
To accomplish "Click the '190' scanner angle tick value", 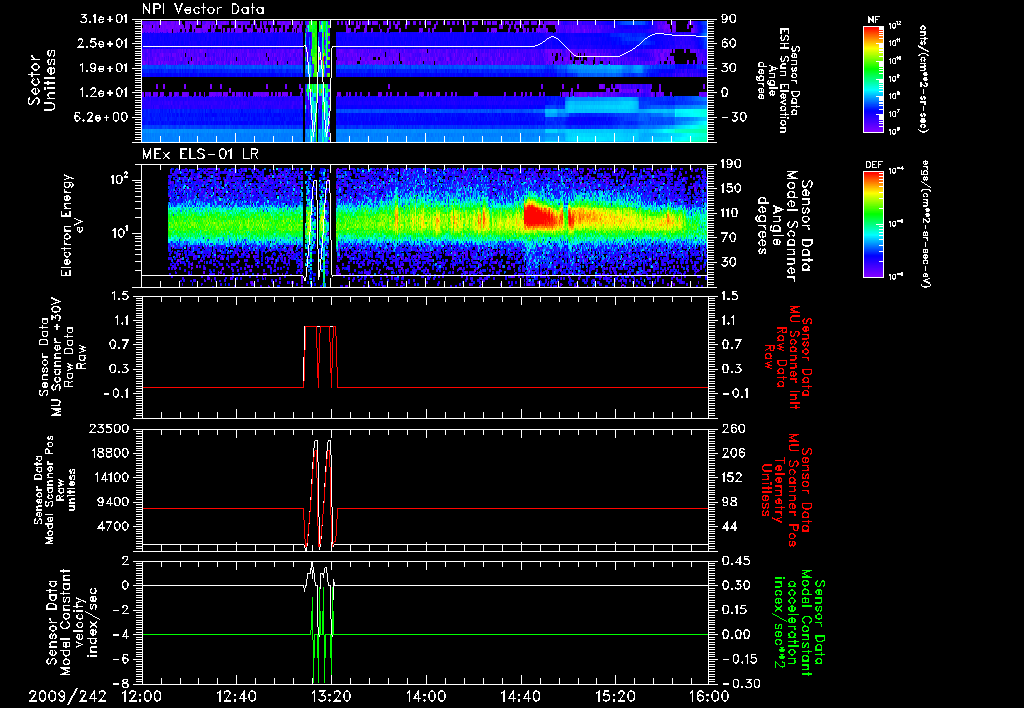I will click(x=731, y=164).
